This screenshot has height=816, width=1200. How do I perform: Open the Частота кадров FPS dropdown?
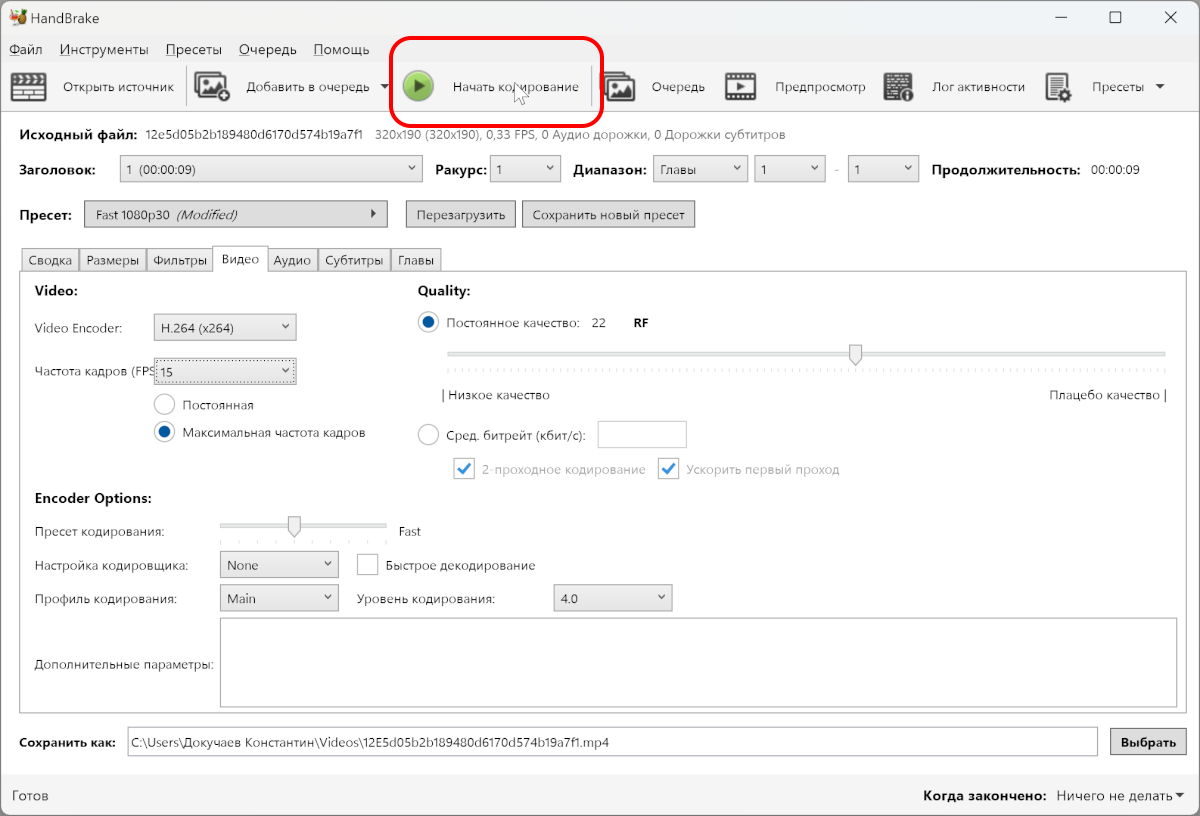225,371
